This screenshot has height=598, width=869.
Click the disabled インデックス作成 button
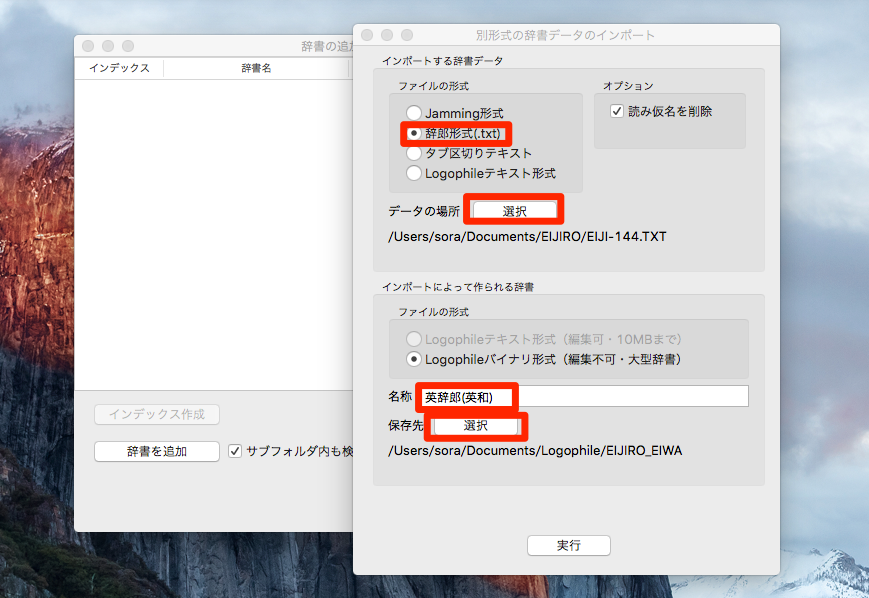(157, 414)
